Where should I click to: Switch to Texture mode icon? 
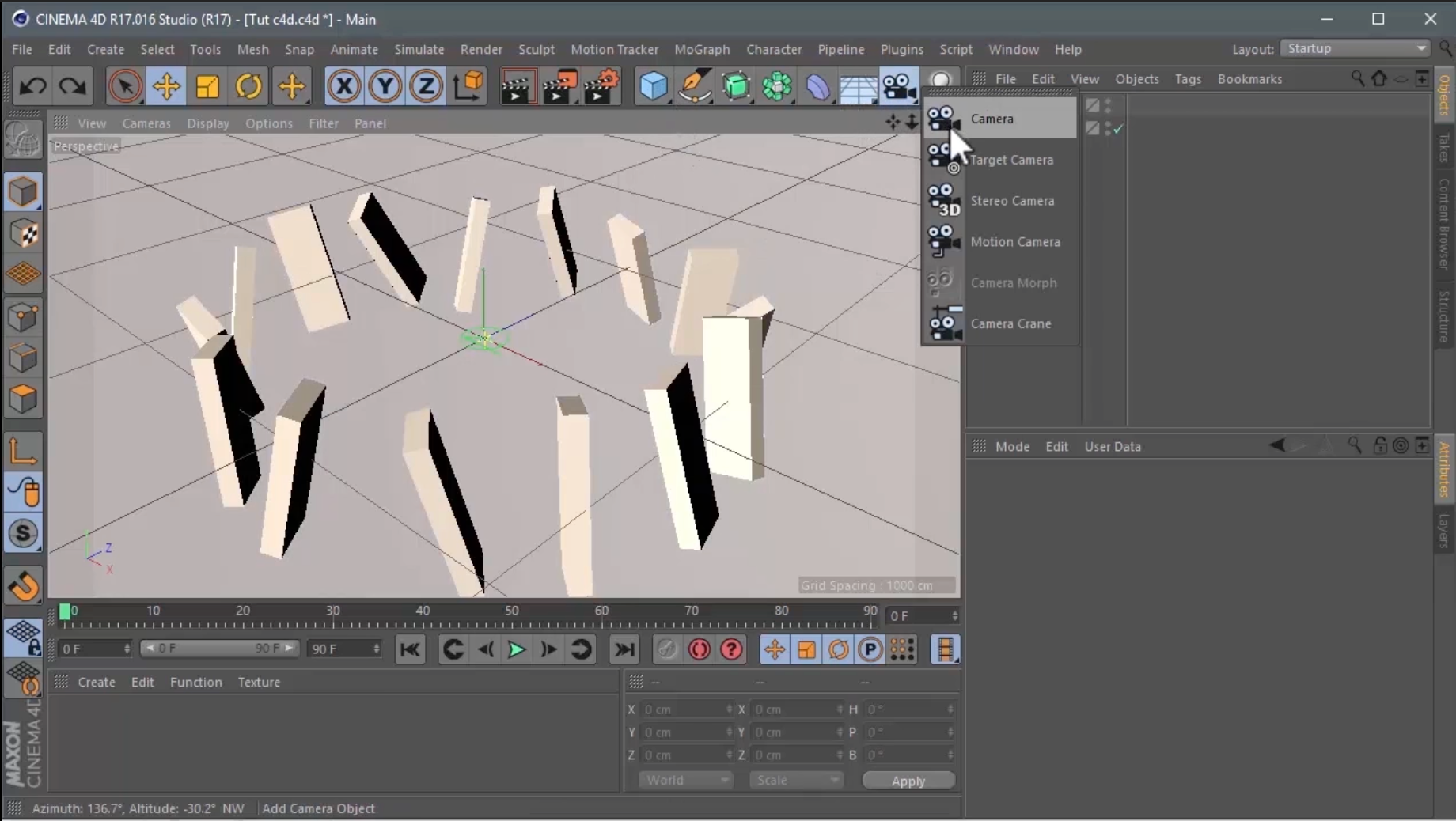(23, 233)
